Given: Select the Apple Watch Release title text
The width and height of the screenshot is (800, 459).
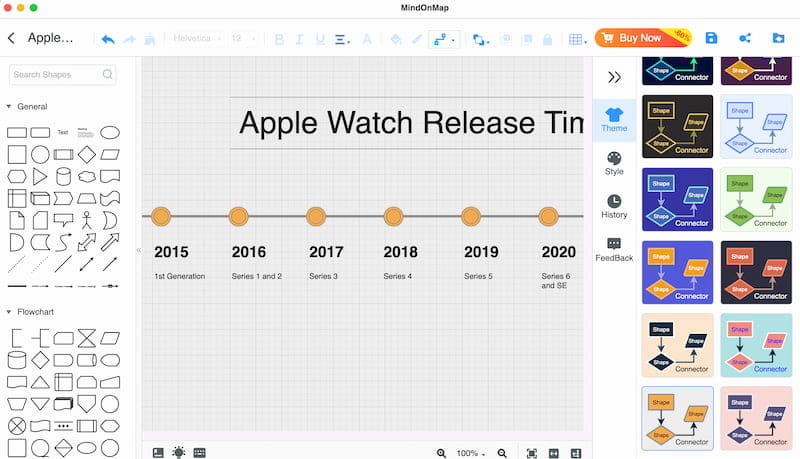Looking at the screenshot, I should [x=411, y=123].
